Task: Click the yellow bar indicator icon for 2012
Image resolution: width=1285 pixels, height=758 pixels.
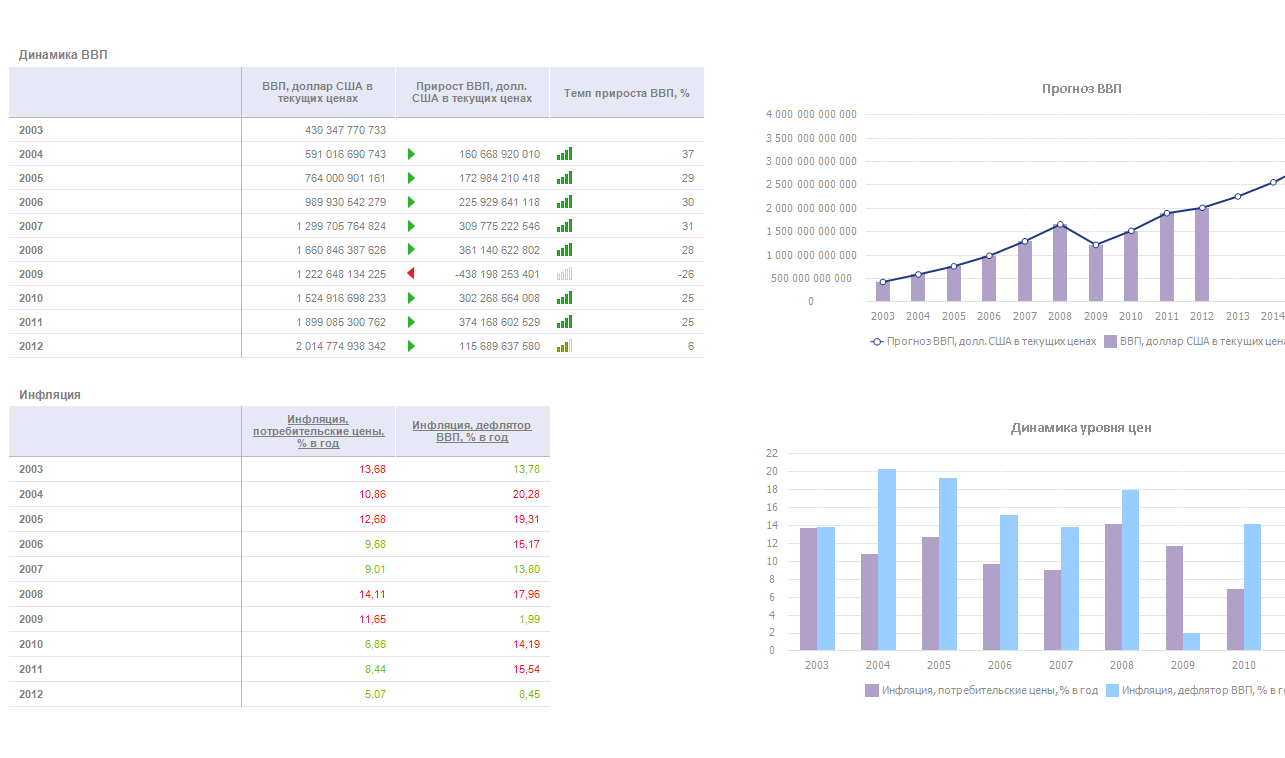Action: 565,346
